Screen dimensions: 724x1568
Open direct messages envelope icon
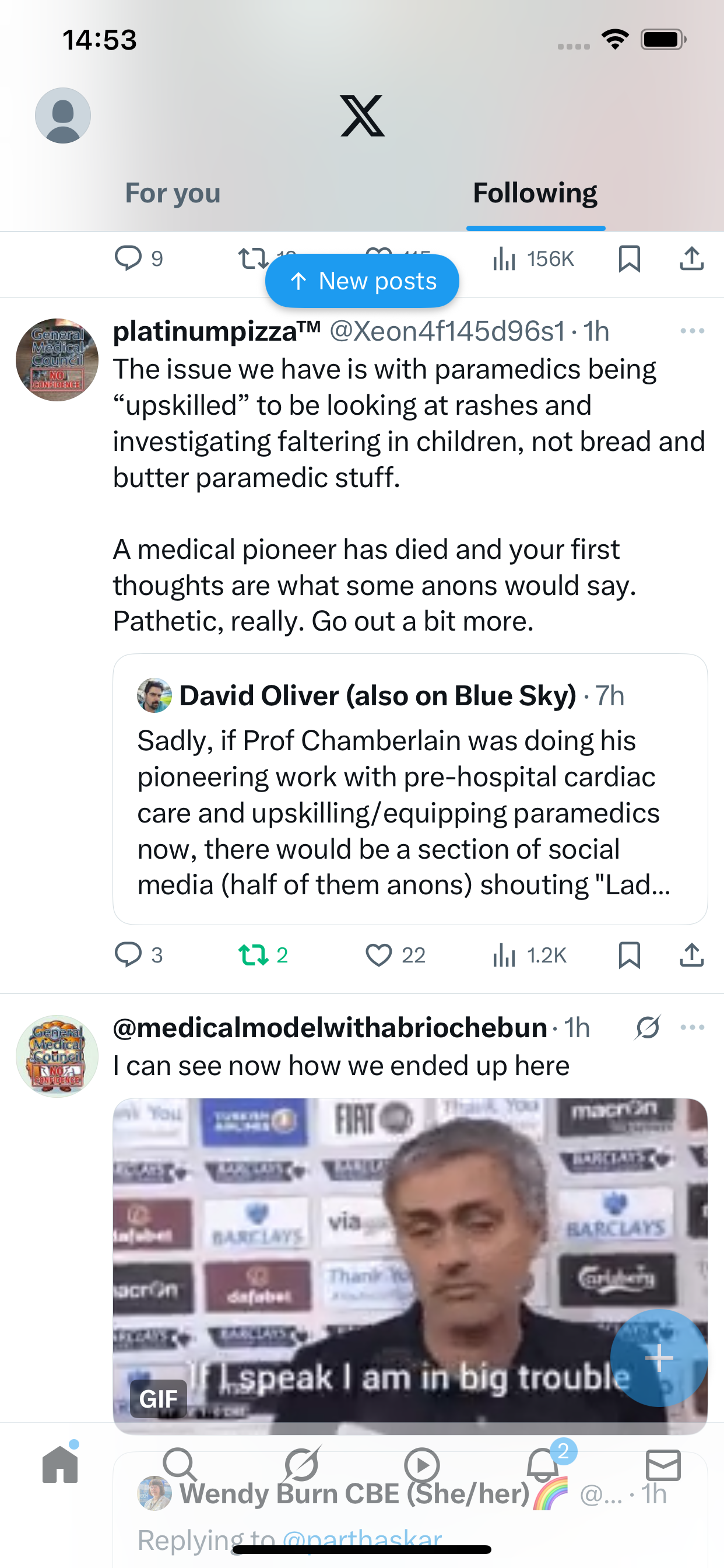point(663,1464)
